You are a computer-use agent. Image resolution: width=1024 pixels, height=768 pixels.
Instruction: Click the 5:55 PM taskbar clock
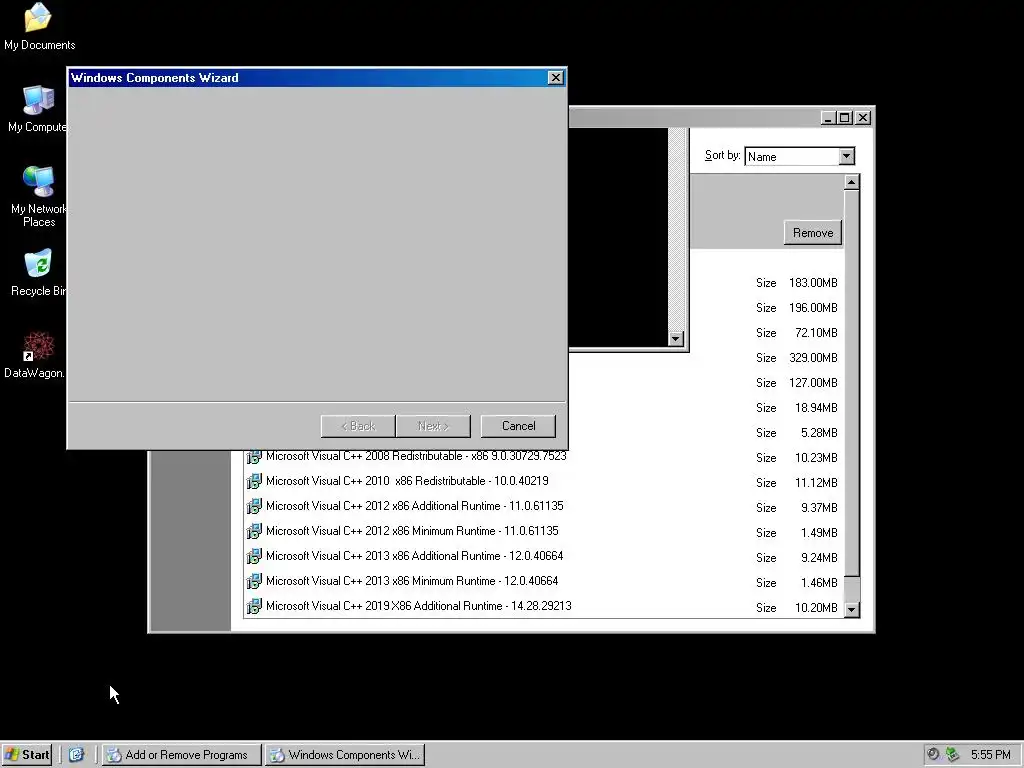coord(990,755)
